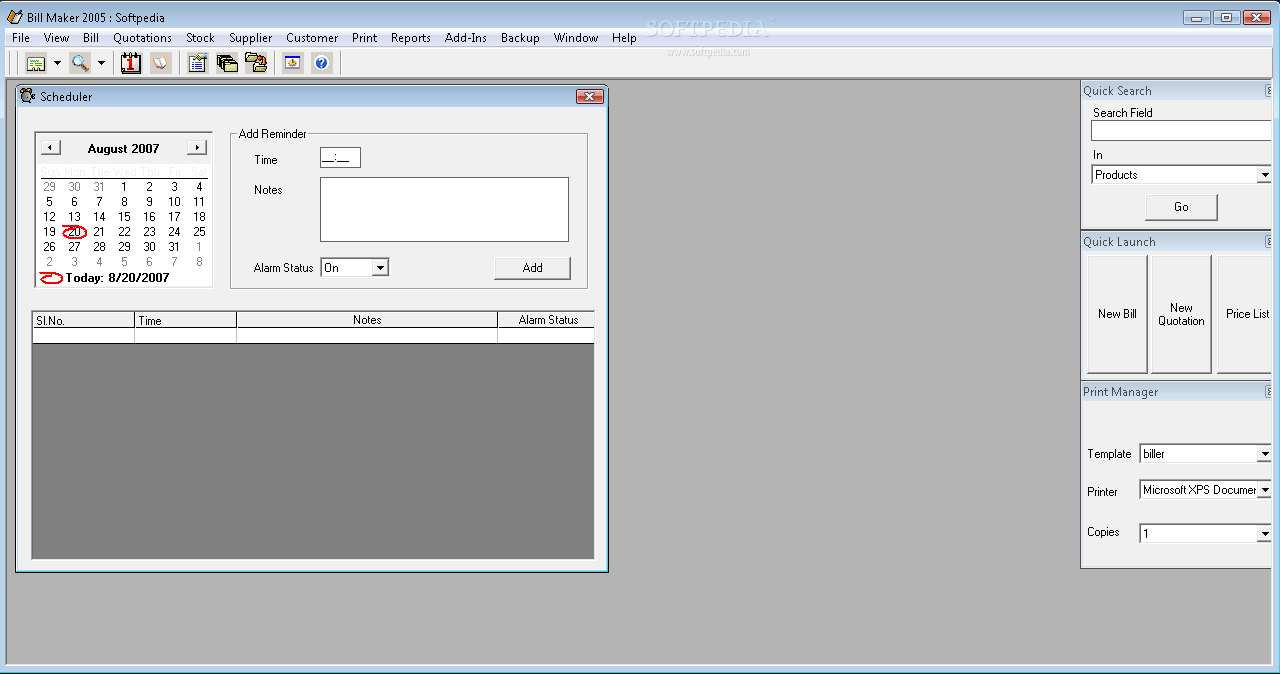Go to previous month in calendar
The image size is (1280, 674).
(x=50, y=148)
